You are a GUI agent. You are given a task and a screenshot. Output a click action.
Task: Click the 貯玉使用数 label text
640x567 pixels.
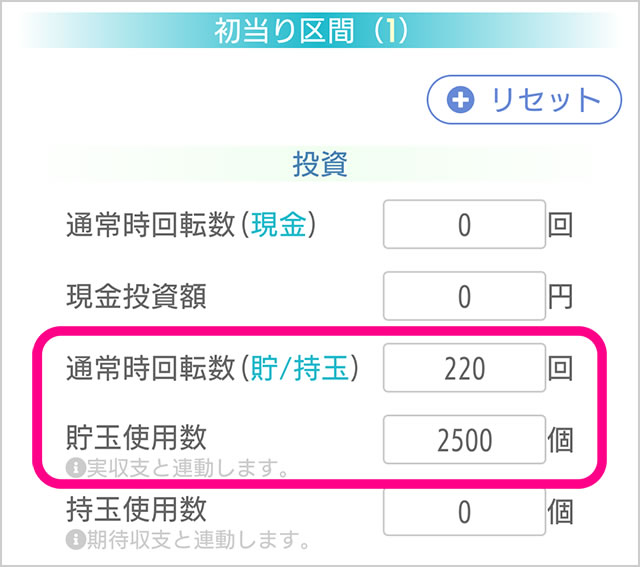tap(135, 437)
